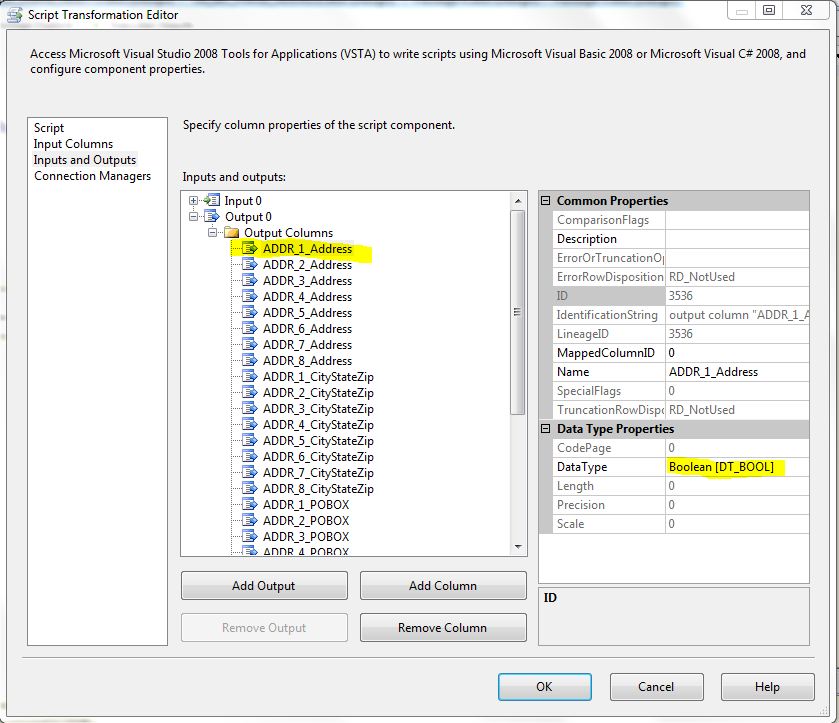Select the ADDR_2_Address tree row label
The width and height of the screenshot is (839, 723).
click(307, 265)
